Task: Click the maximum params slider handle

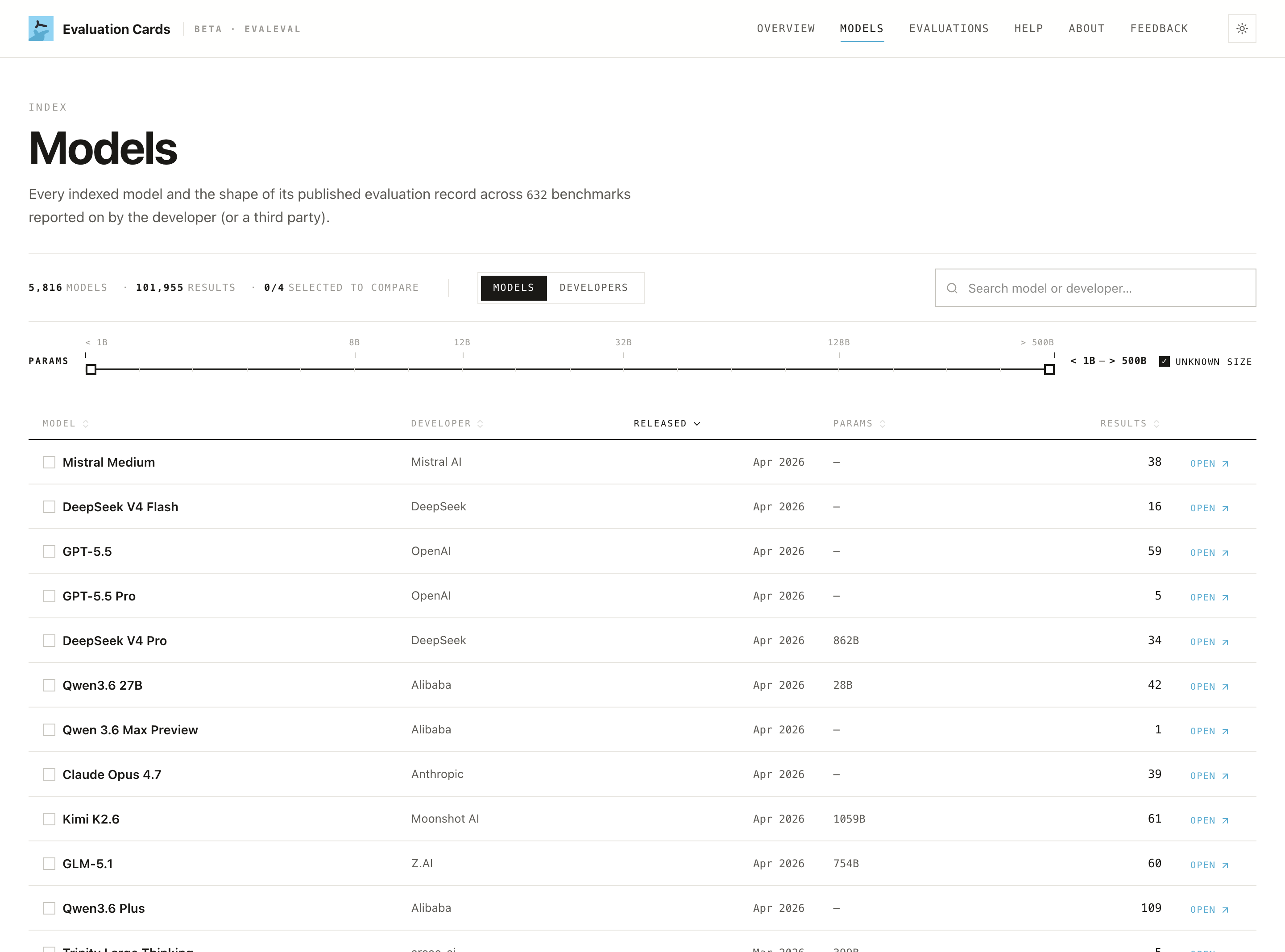Action: coord(1049,369)
